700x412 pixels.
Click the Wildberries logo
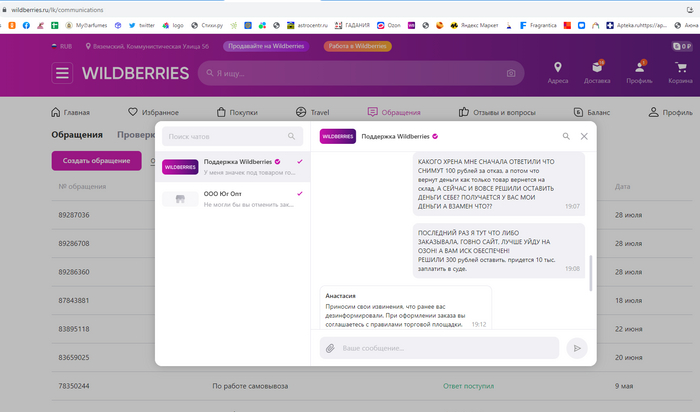click(135, 73)
